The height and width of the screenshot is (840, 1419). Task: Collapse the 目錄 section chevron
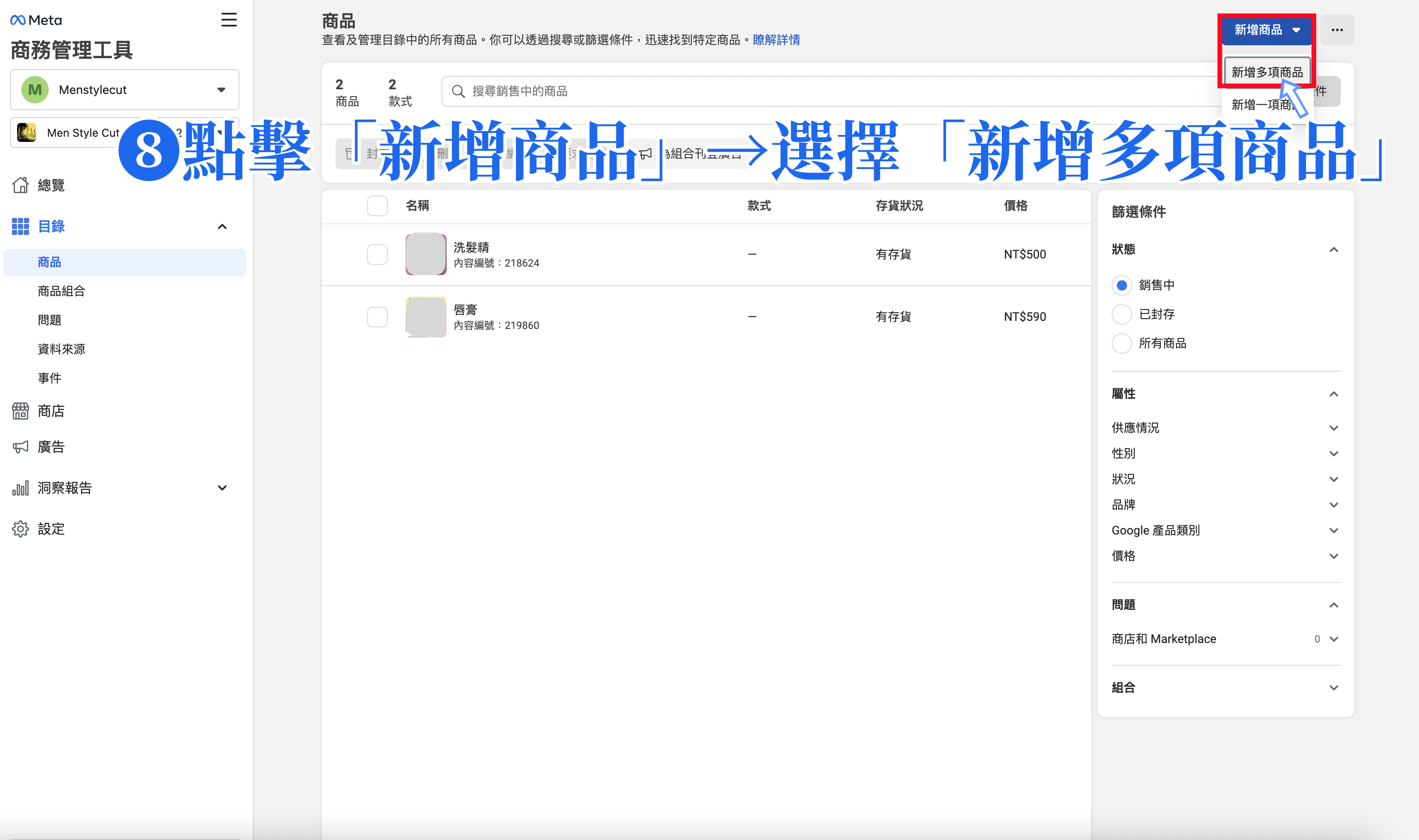pyautogui.click(x=222, y=226)
